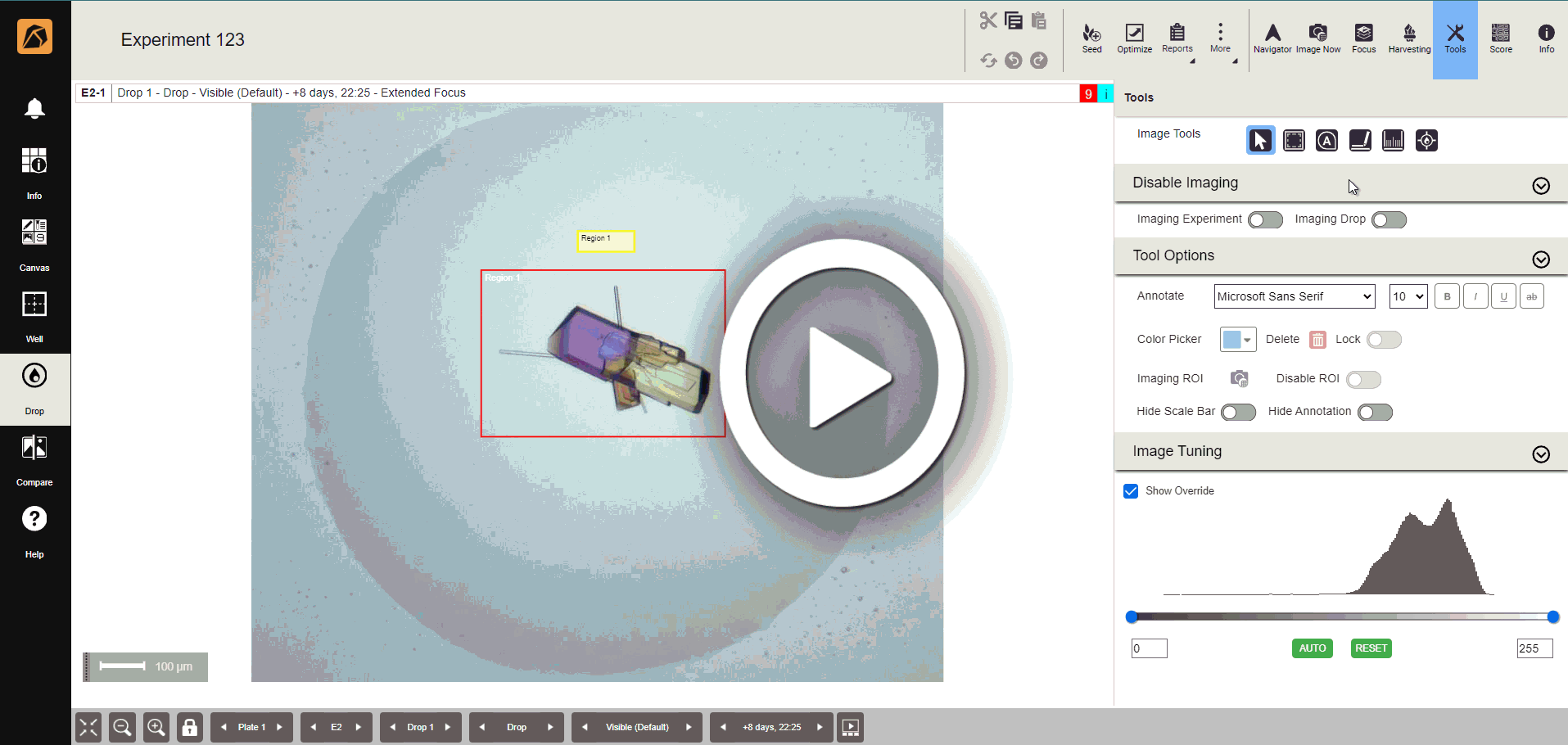
Task: Switch to the Canvas view in sidebar
Action: pyautogui.click(x=34, y=244)
